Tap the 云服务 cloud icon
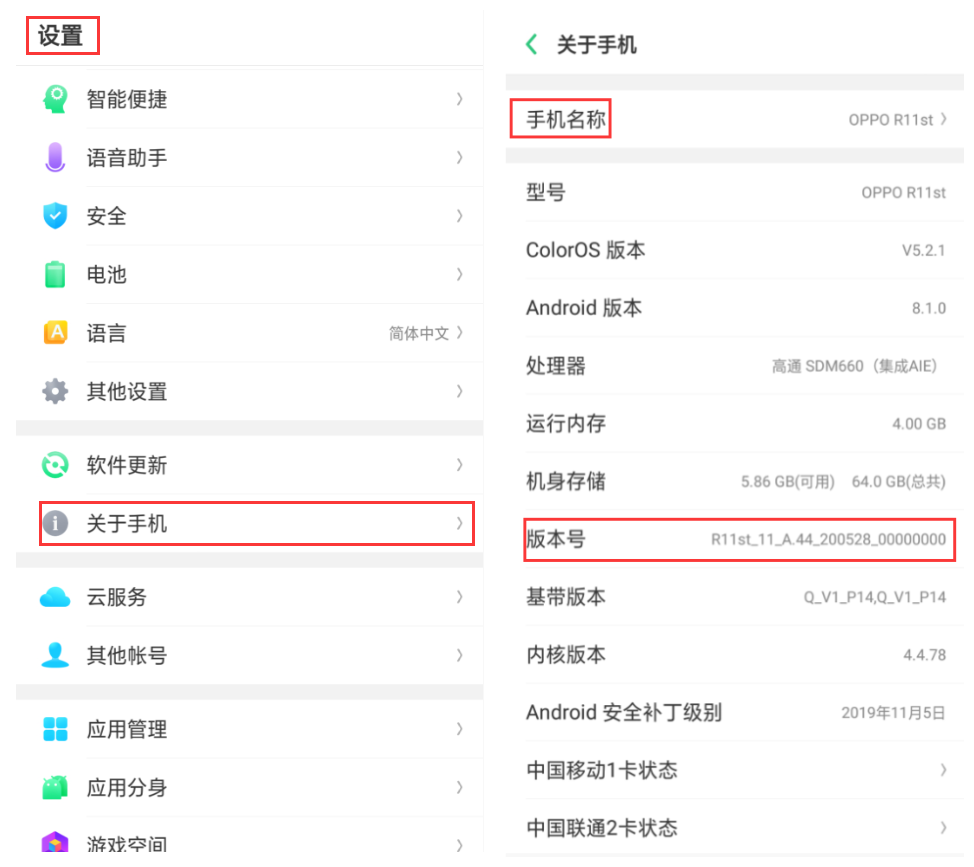This screenshot has height=867, width=974. click(55, 597)
